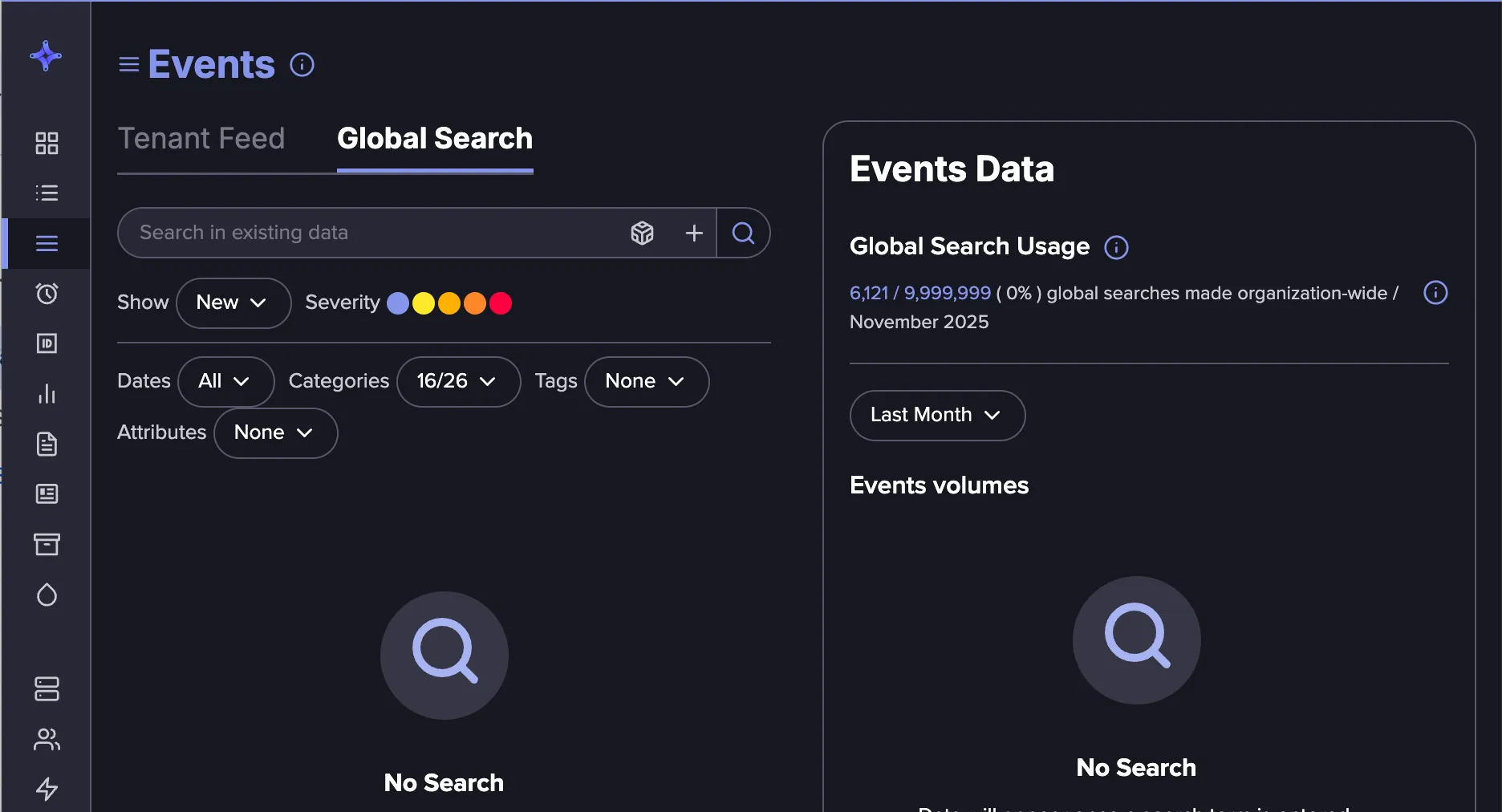This screenshot has width=1502, height=812.
Task: Click the plus icon in the search bar
Action: tap(694, 233)
